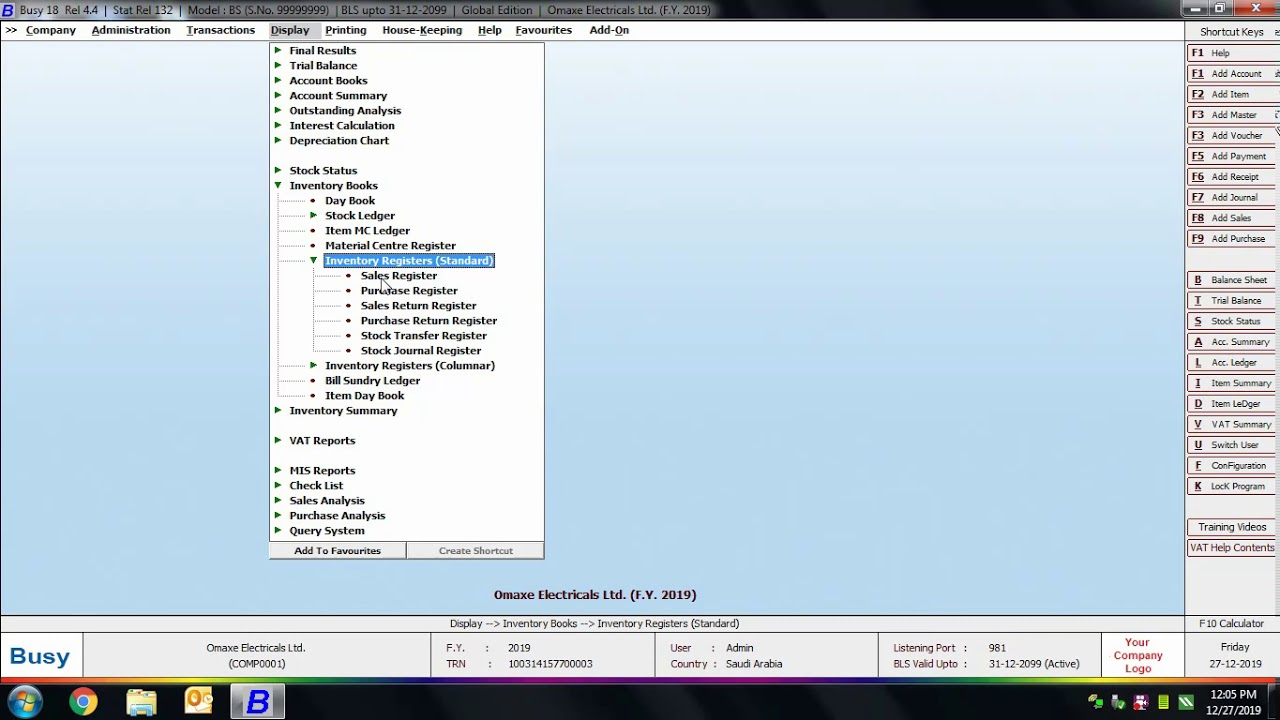Open the Company menu
The height and width of the screenshot is (720, 1280).
[51, 30]
